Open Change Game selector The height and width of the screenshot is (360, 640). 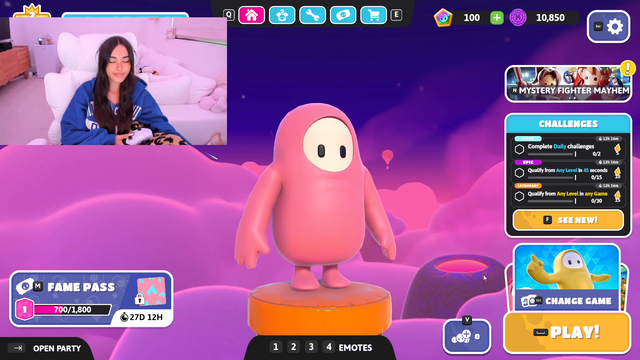click(x=567, y=278)
